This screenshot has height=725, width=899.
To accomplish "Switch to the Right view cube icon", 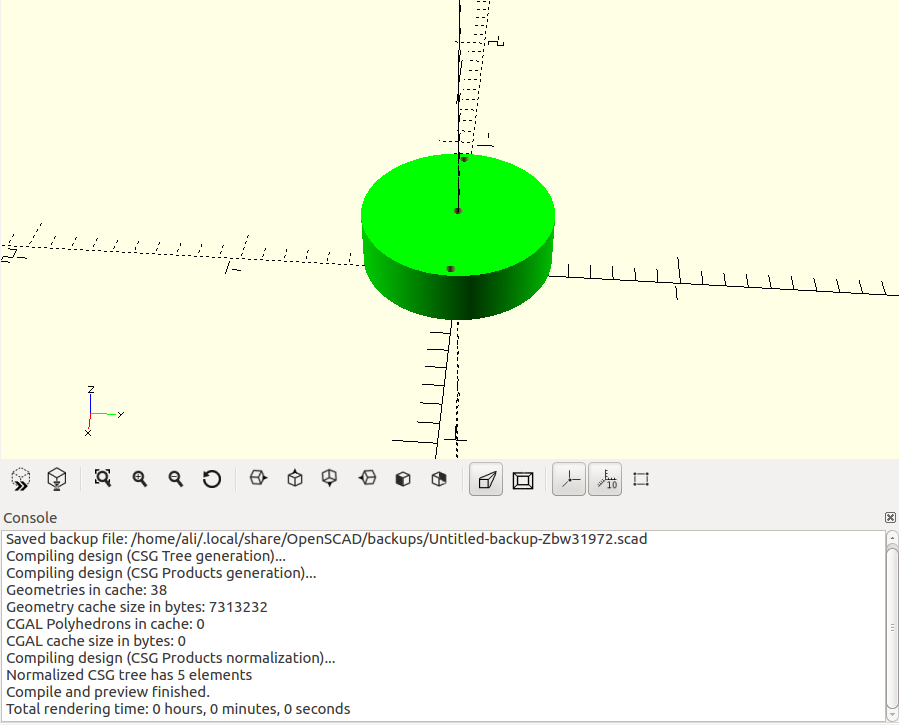I will [258, 478].
